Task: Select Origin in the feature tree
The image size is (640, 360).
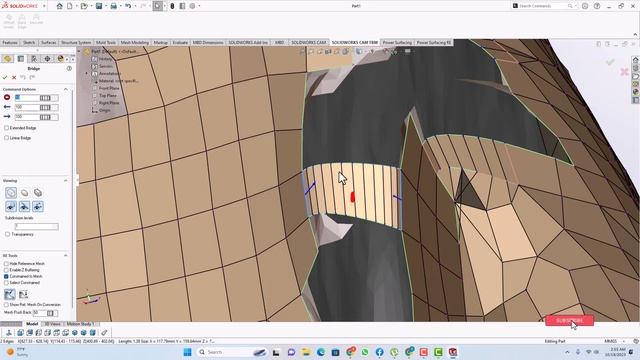Action: point(104,110)
